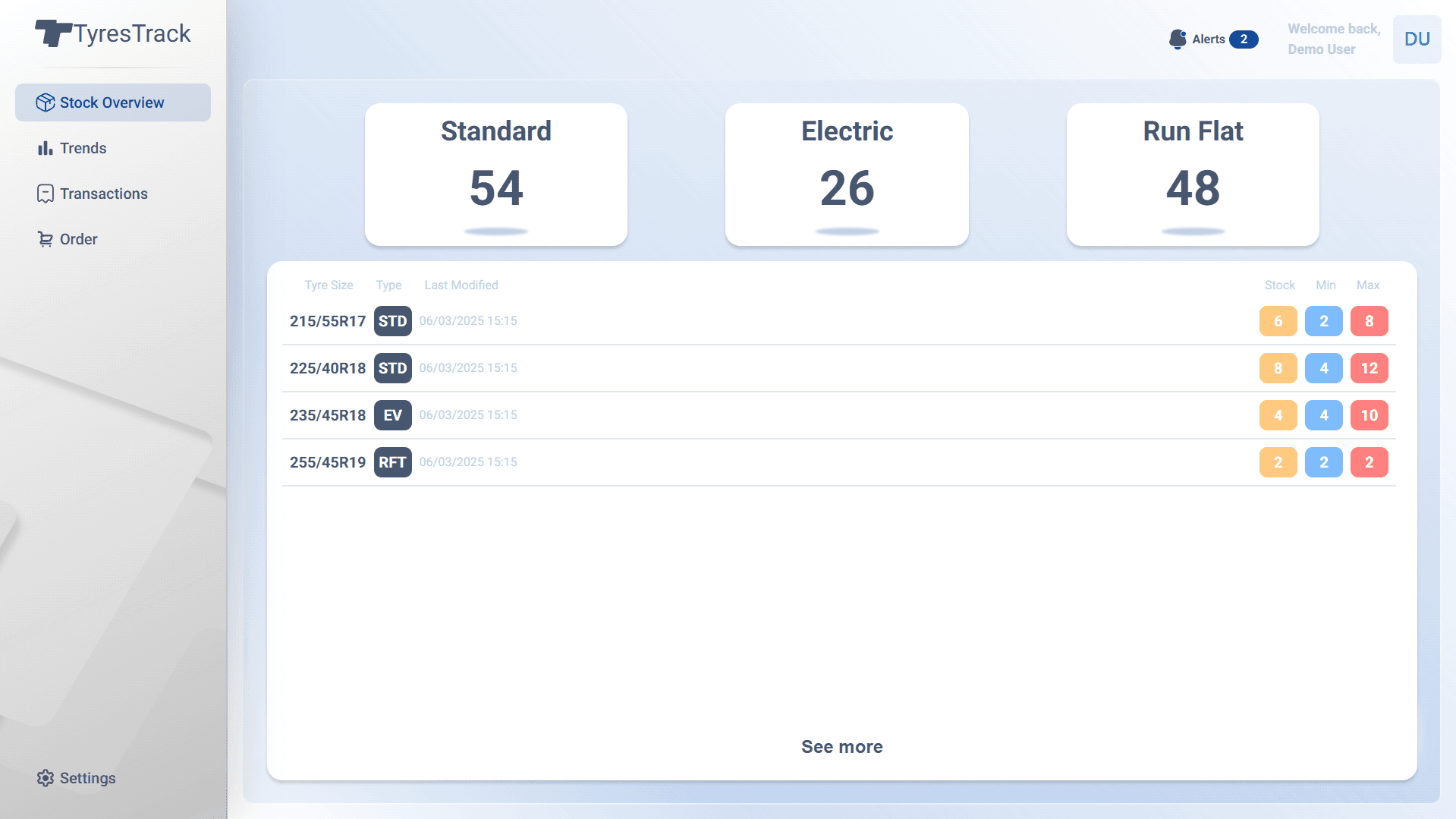Viewport: 1456px width, 819px height.
Task: Select the Run Flat 48 card
Action: 1193,175
